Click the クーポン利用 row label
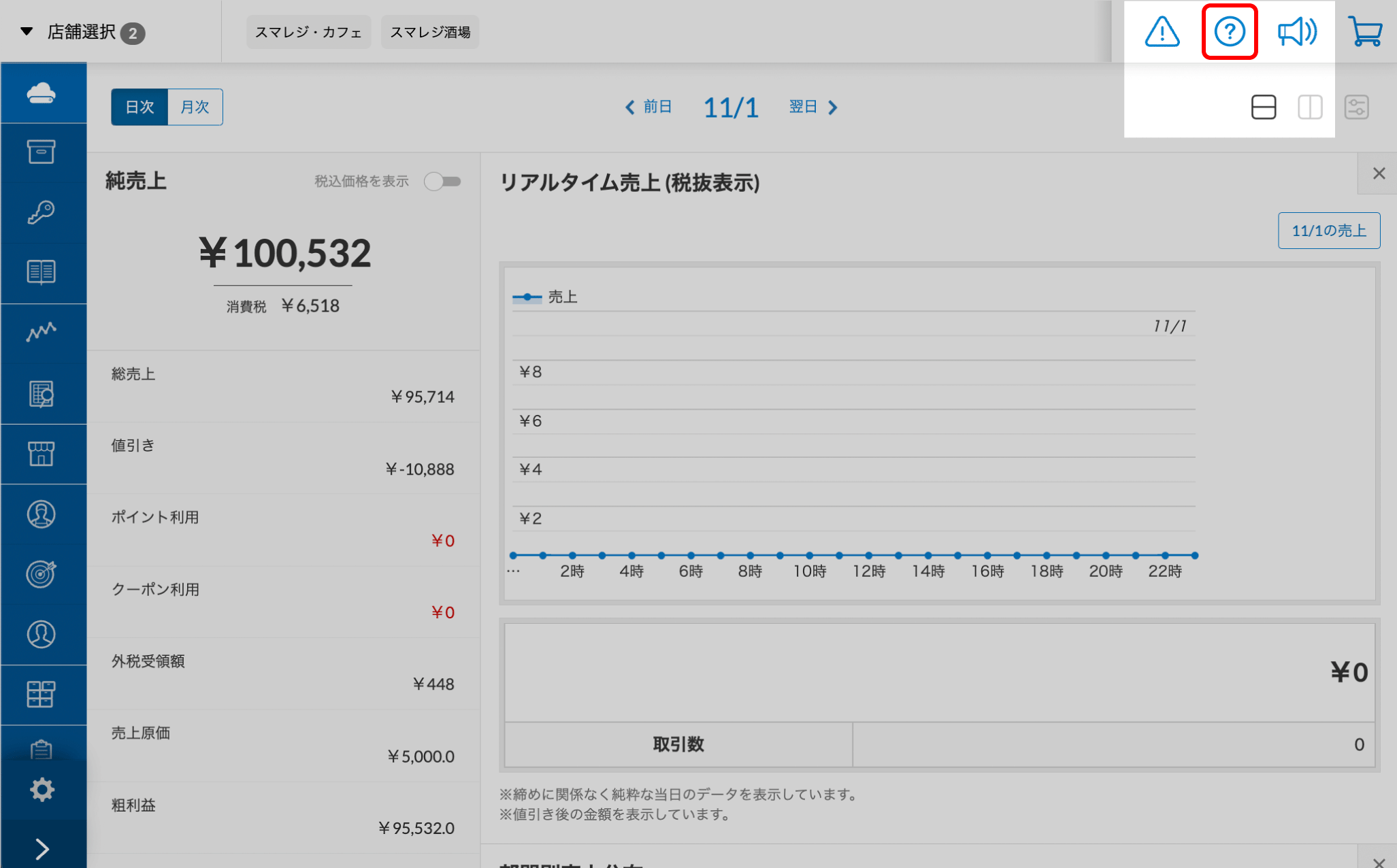1397x868 pixels. click(x=155, y=589)
